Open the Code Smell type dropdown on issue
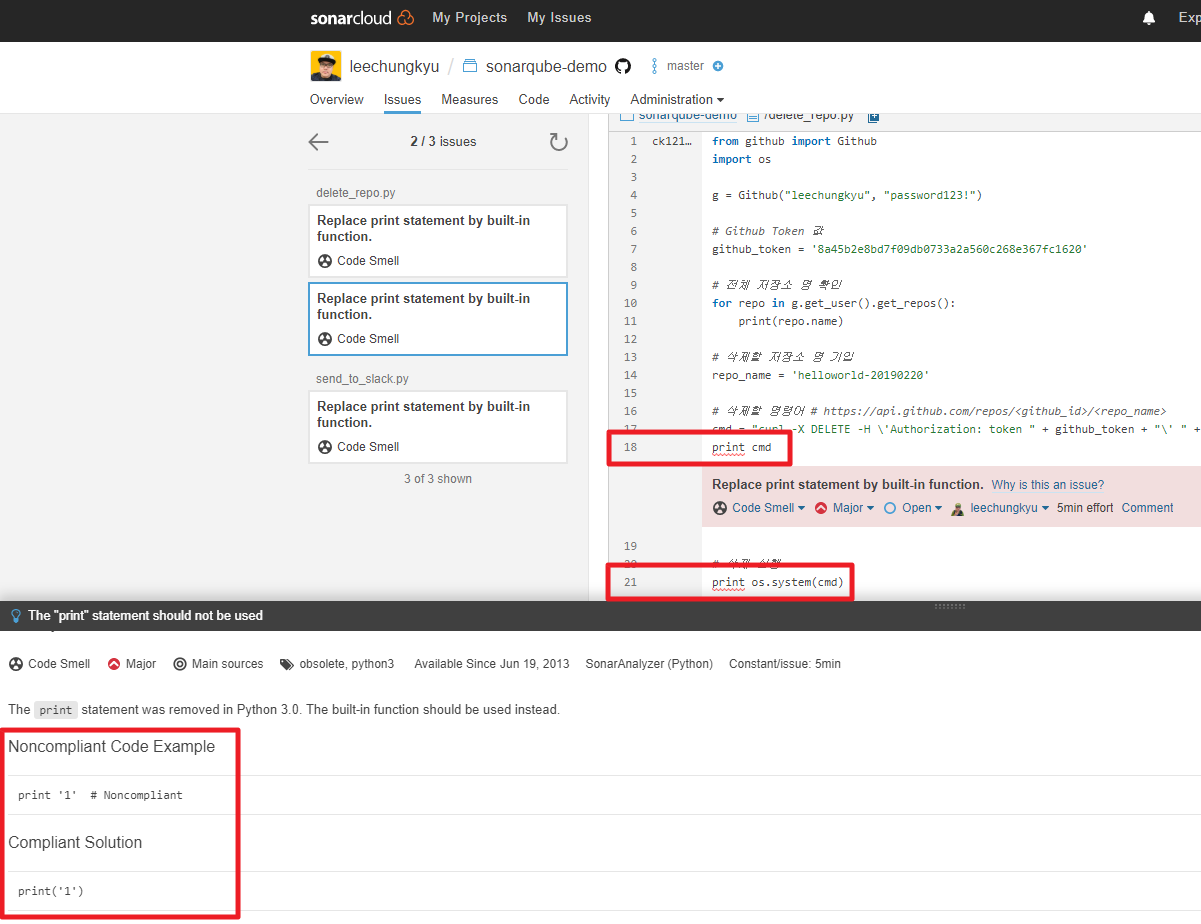Screen dimensions: 1201x924 click(759, 508)
